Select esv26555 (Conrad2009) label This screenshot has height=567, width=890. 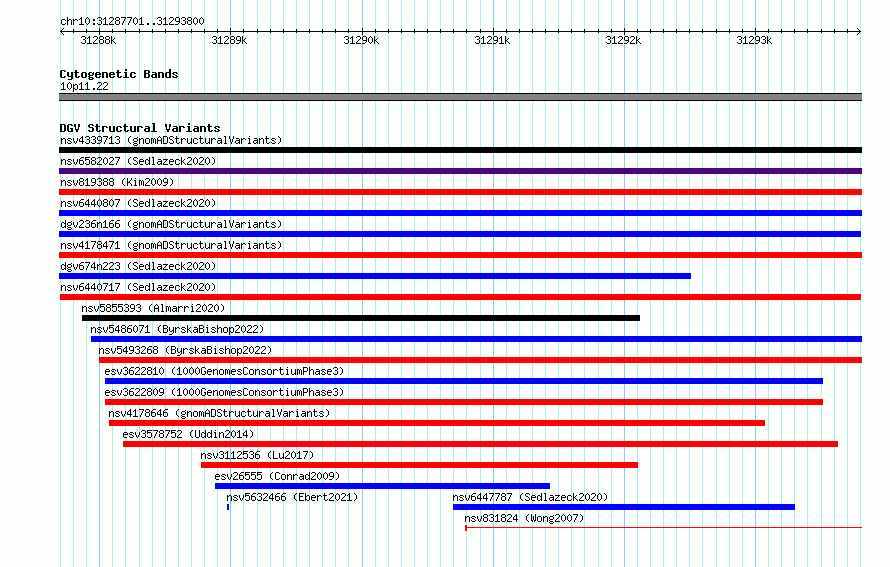(x=278, y=476)
